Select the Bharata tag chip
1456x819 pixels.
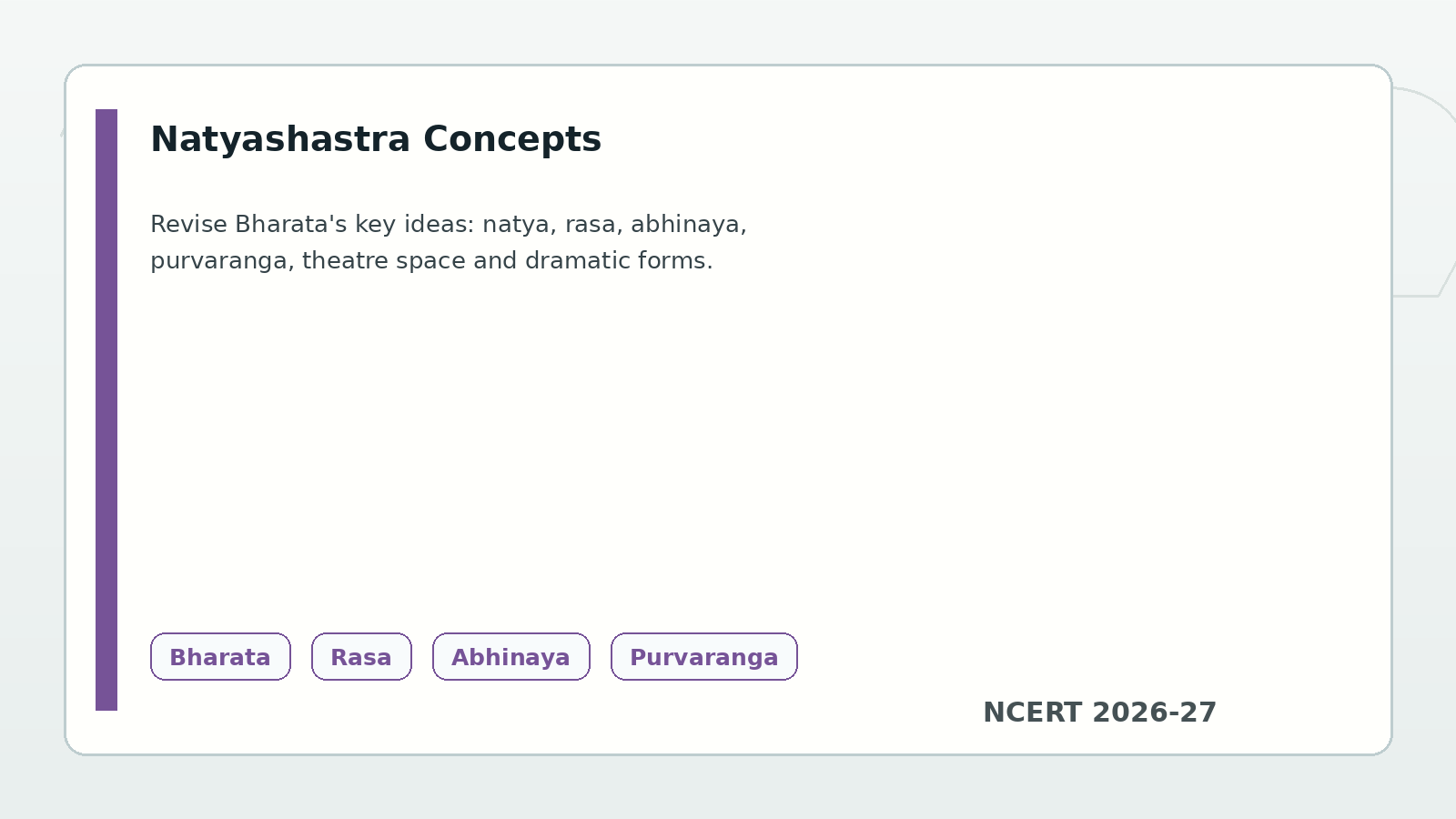(220, 657)
